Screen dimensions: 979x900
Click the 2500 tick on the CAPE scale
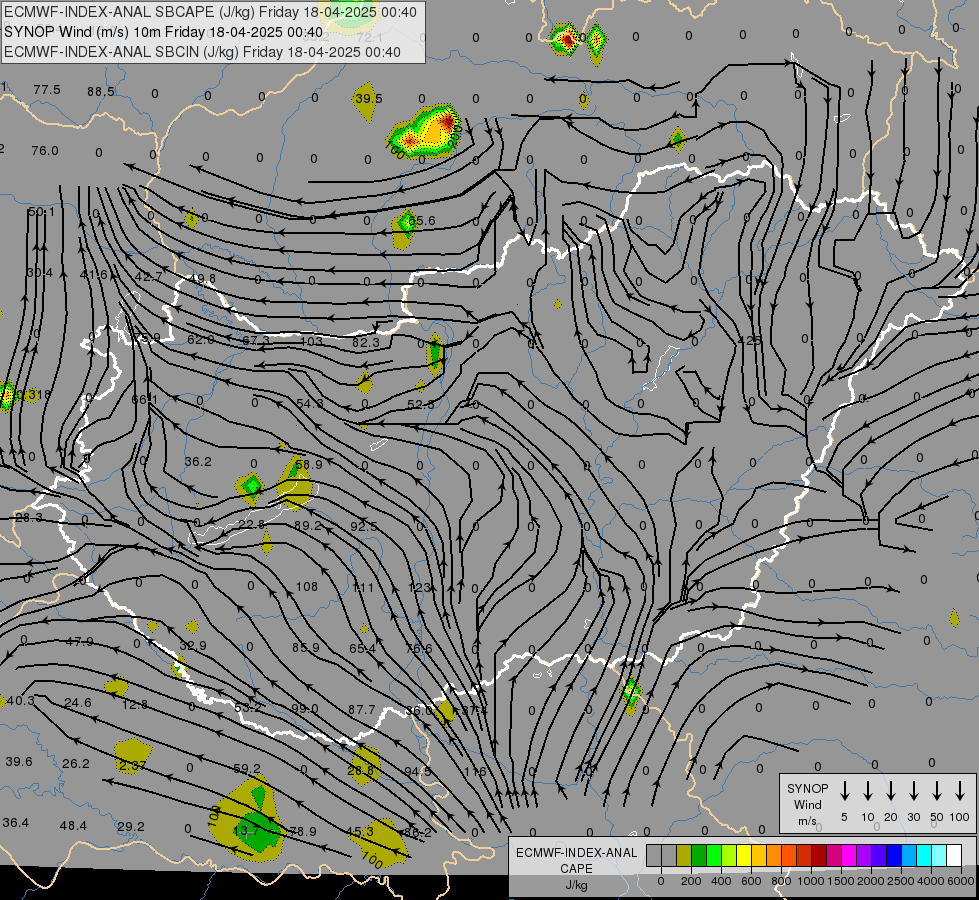(901, 881)
